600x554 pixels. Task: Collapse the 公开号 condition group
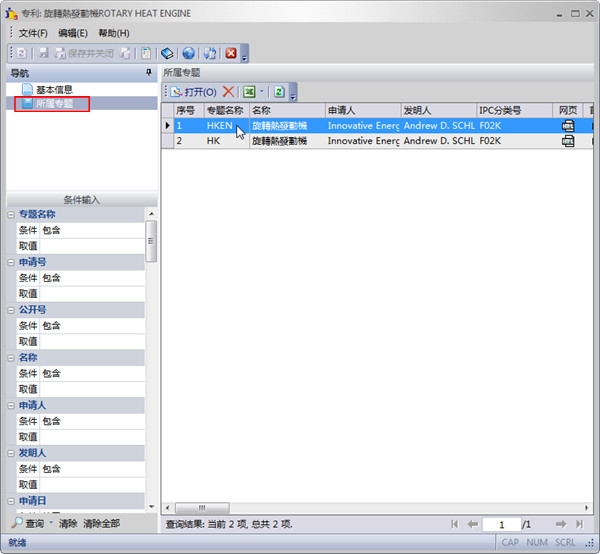point(11,310)
